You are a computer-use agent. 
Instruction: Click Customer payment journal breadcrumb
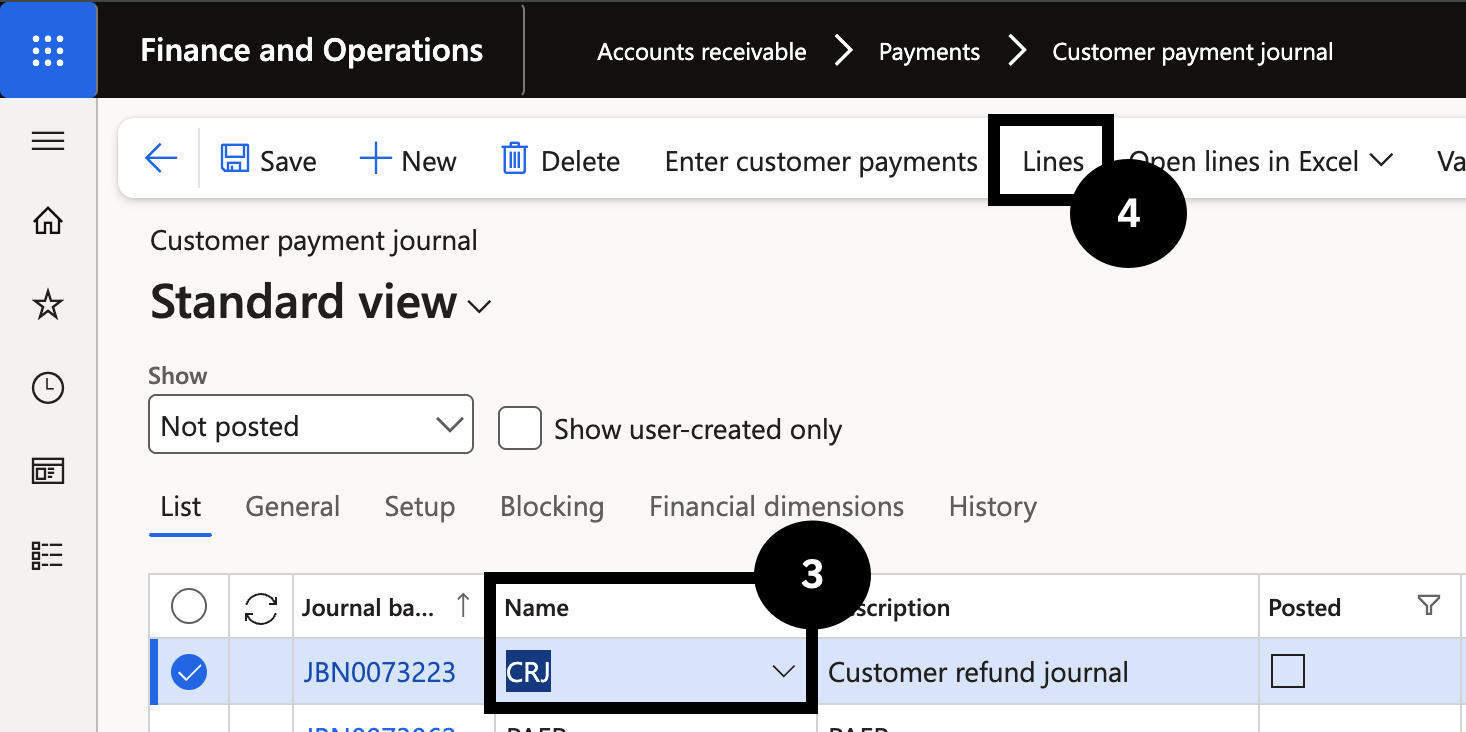[x=1193, y=52]
